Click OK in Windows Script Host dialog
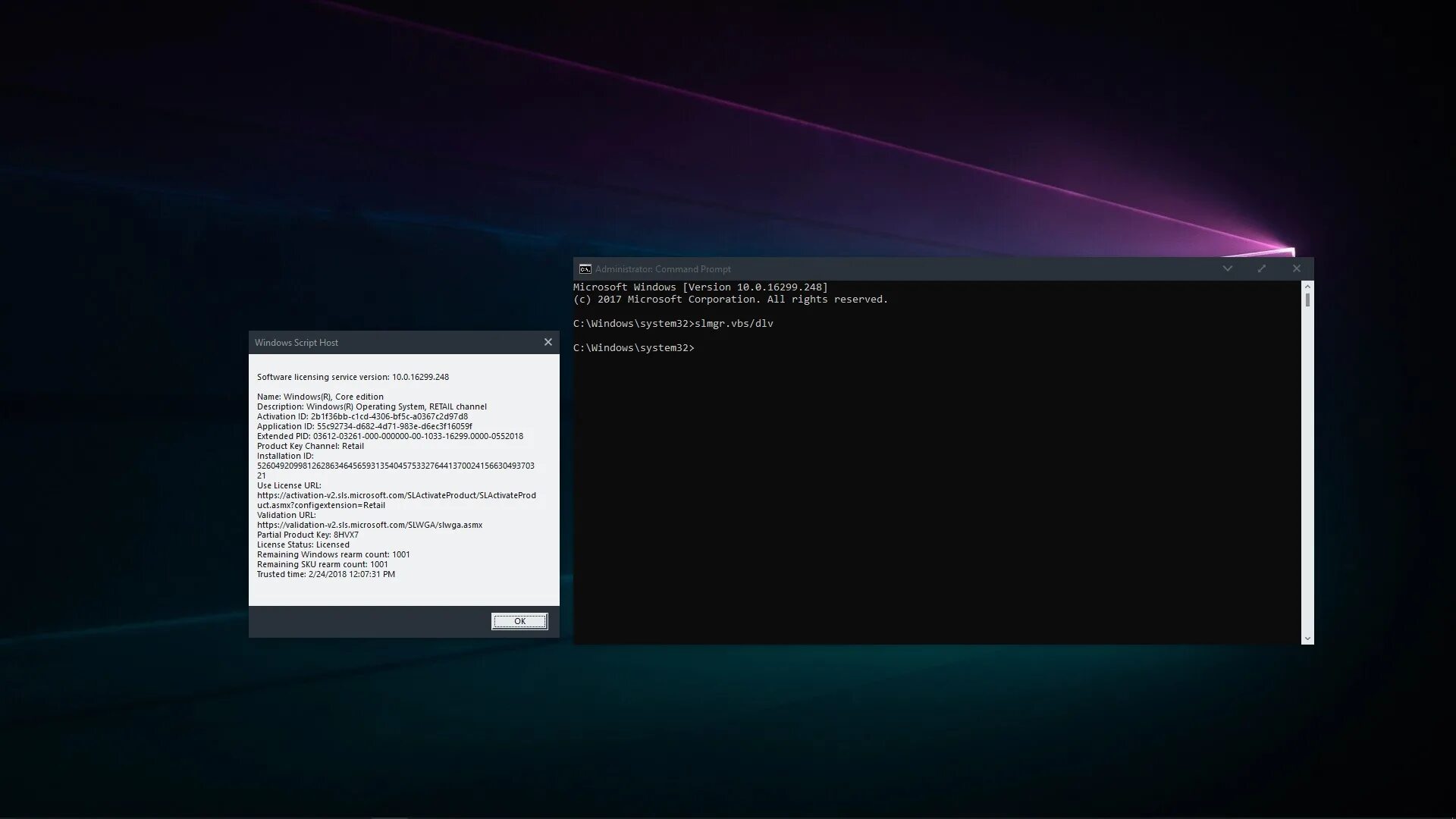Image resolution: width=1456 pixels, height=819 pixels. [x=519, y=621]
